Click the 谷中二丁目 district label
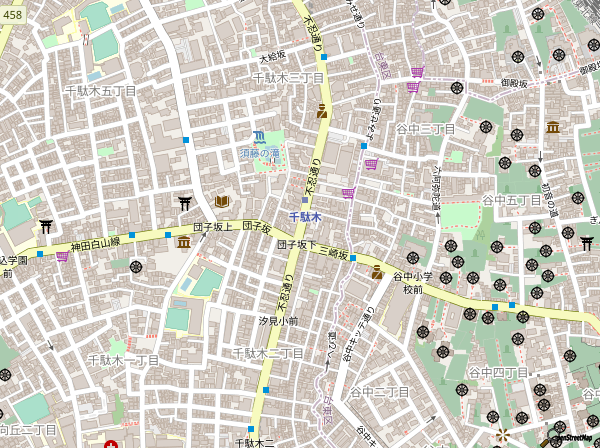 coord(379,391)
